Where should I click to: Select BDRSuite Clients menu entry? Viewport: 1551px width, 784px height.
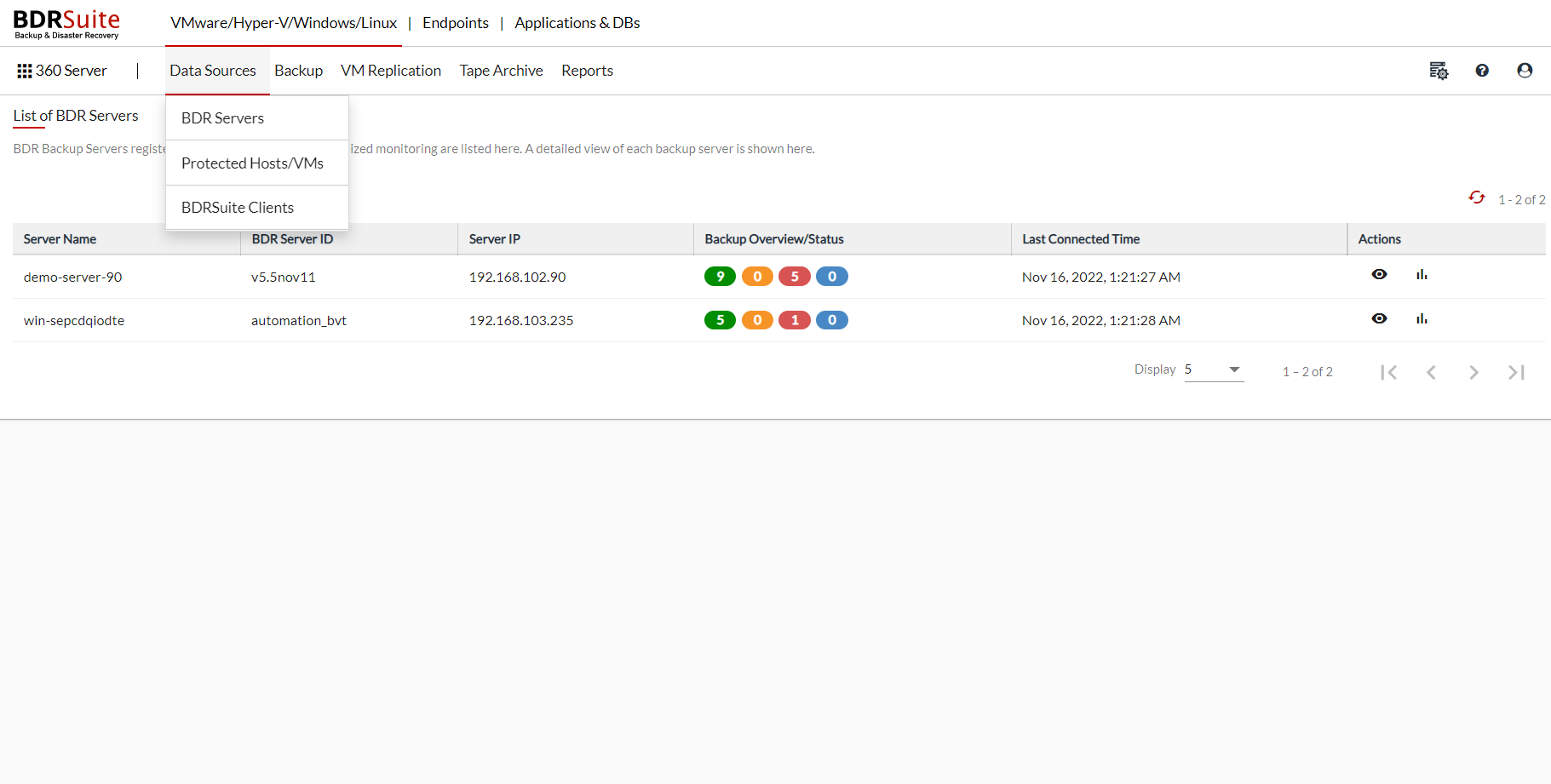point(257,208)
